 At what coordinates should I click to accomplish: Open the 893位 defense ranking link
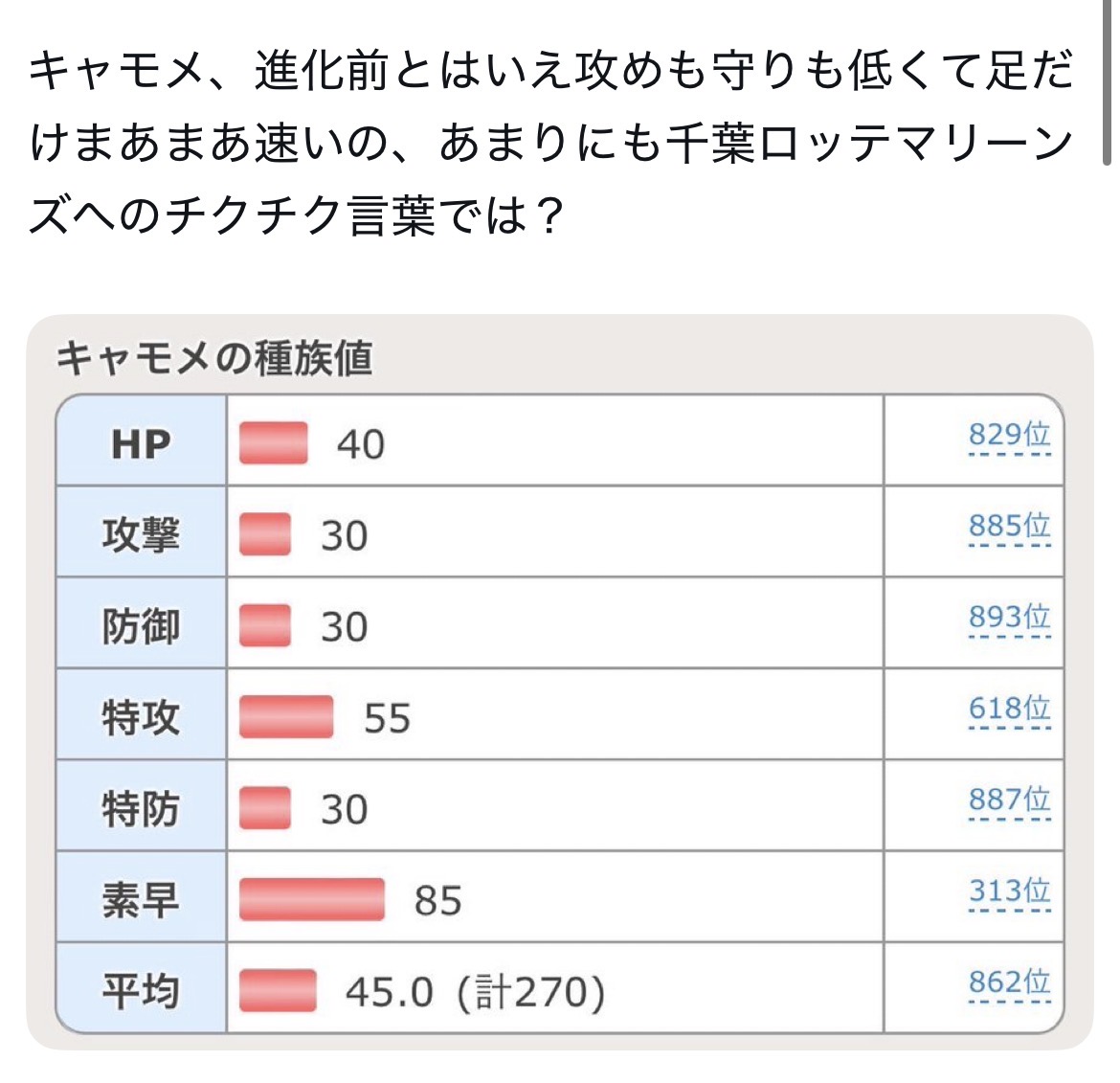click(1009, 618)
